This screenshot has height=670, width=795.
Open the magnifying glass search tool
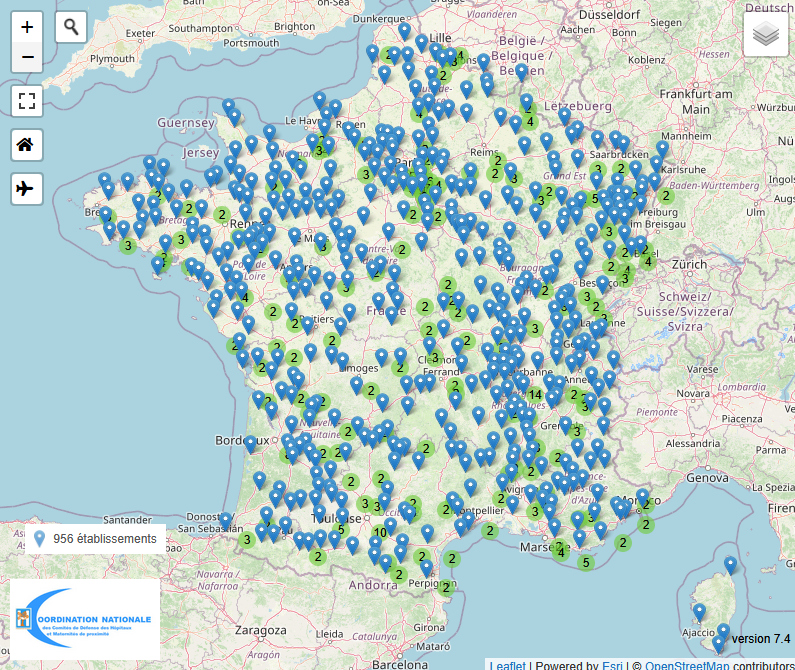(71, 28)
